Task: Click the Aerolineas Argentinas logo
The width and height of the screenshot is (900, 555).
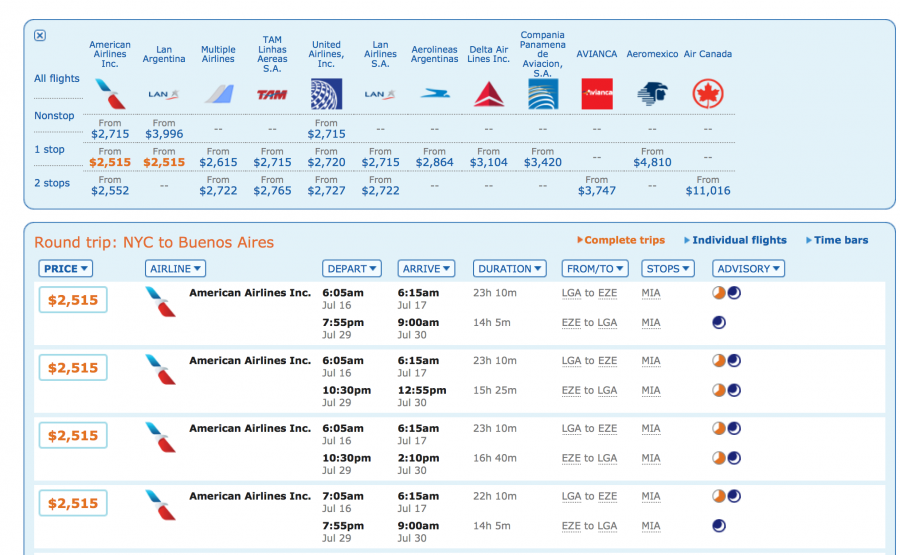Action: (435, 94)
